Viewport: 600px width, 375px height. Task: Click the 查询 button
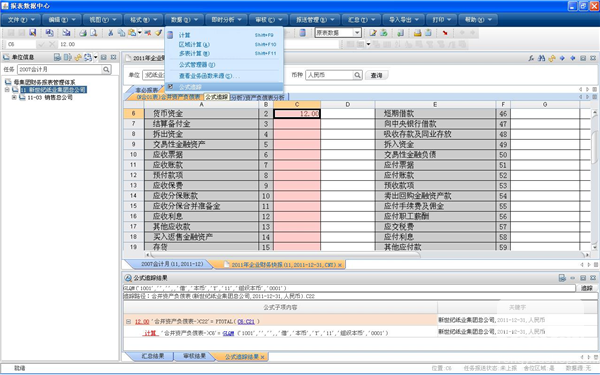[377, 75]
